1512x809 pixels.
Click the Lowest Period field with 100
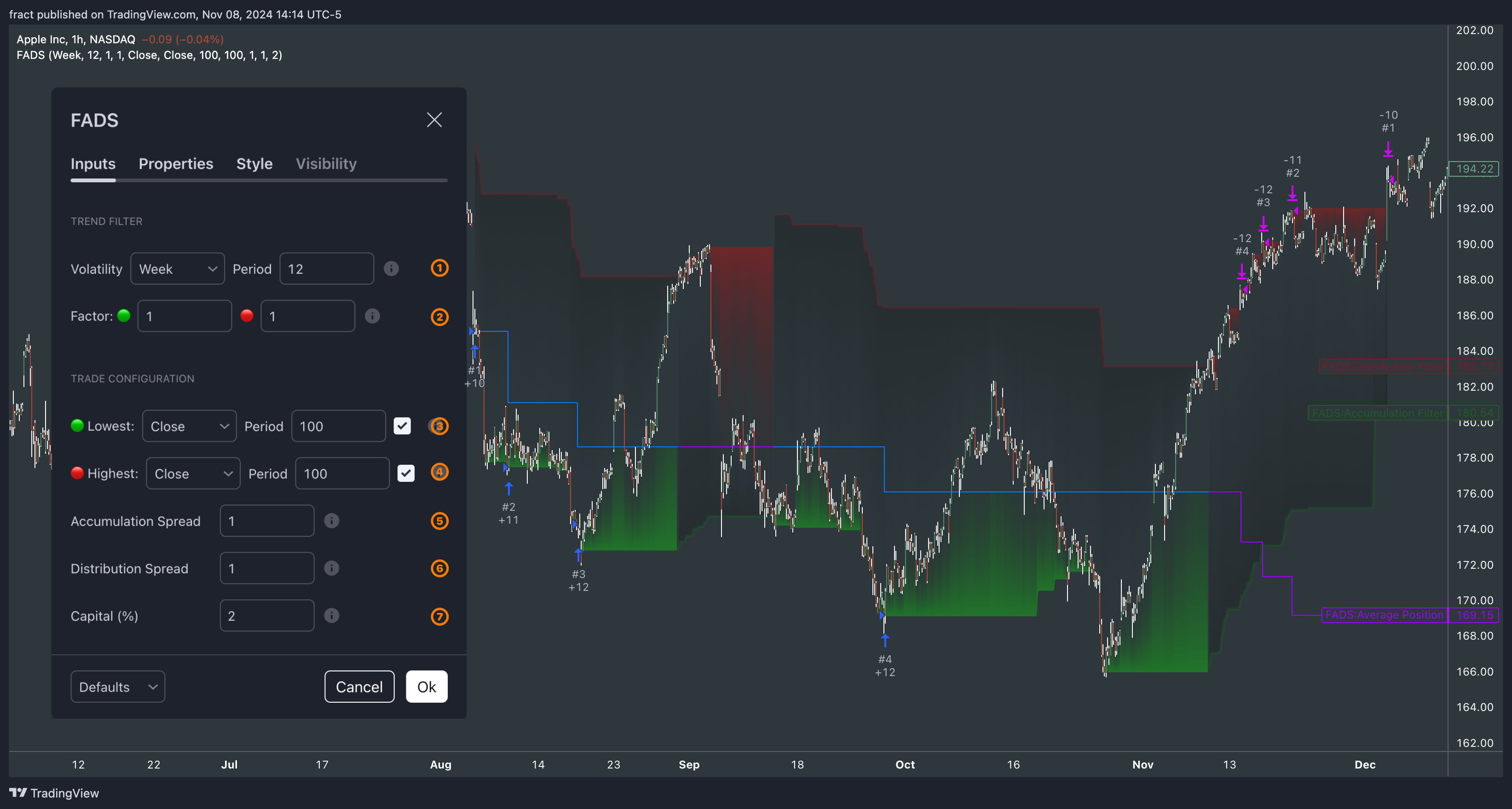click(338, 426)
